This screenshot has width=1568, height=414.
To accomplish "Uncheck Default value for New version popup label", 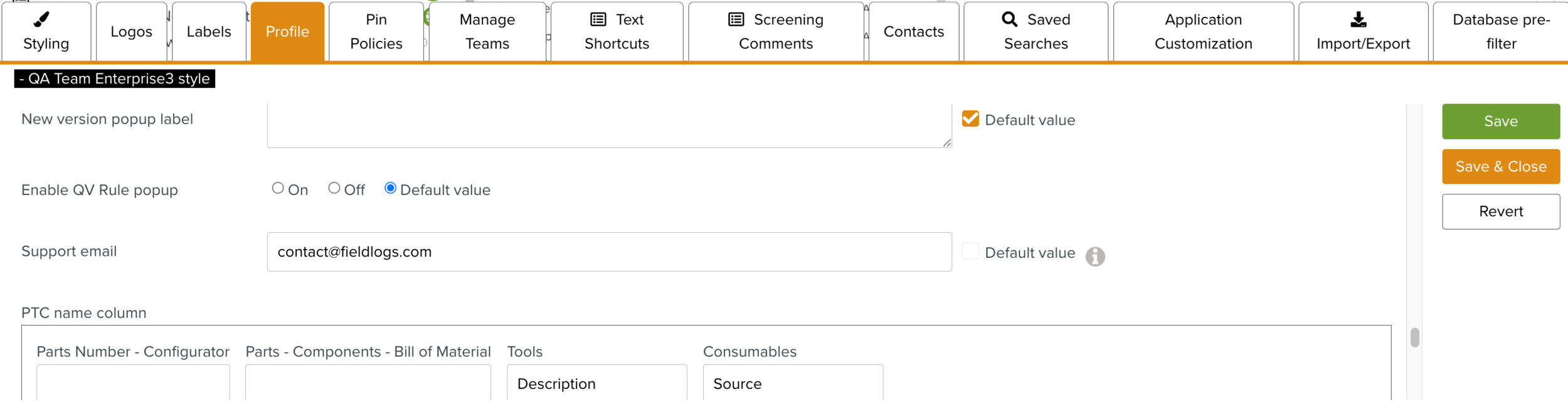I will click(x=970, y=119).
